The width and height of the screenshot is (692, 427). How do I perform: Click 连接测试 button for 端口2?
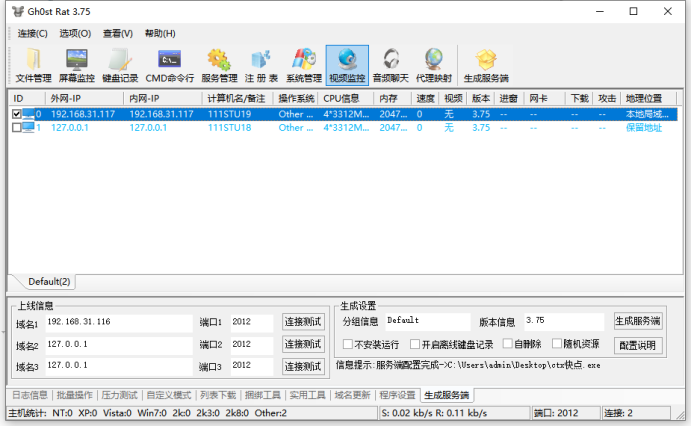[x=303, y=344]
